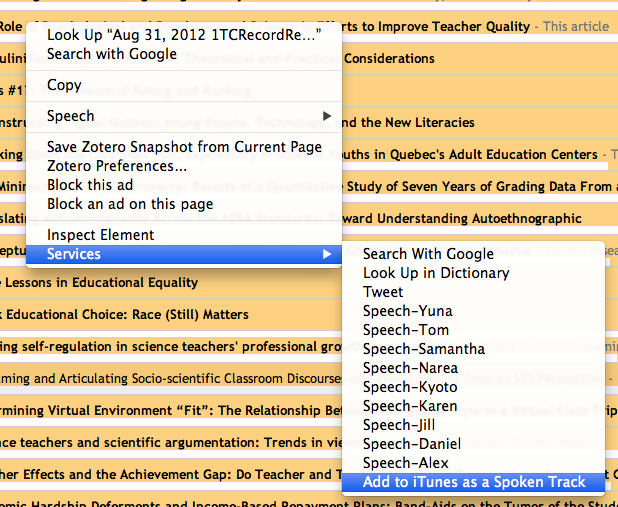
Task: Choose Tweet from Services submenu
Action: pyautogui.click(x=473, y=292)
